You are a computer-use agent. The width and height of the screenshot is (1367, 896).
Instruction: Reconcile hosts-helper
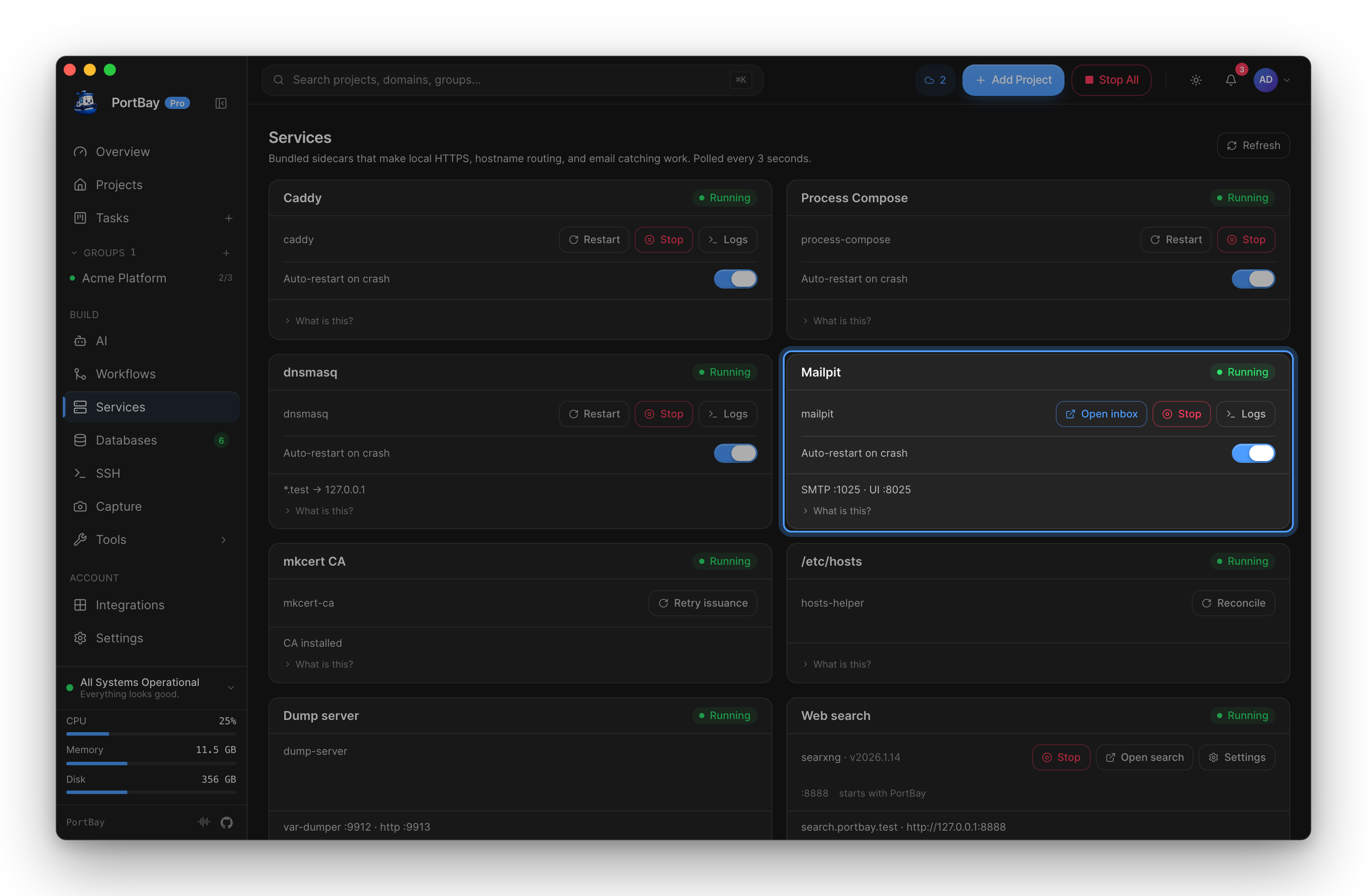(x=1233, y=603)
